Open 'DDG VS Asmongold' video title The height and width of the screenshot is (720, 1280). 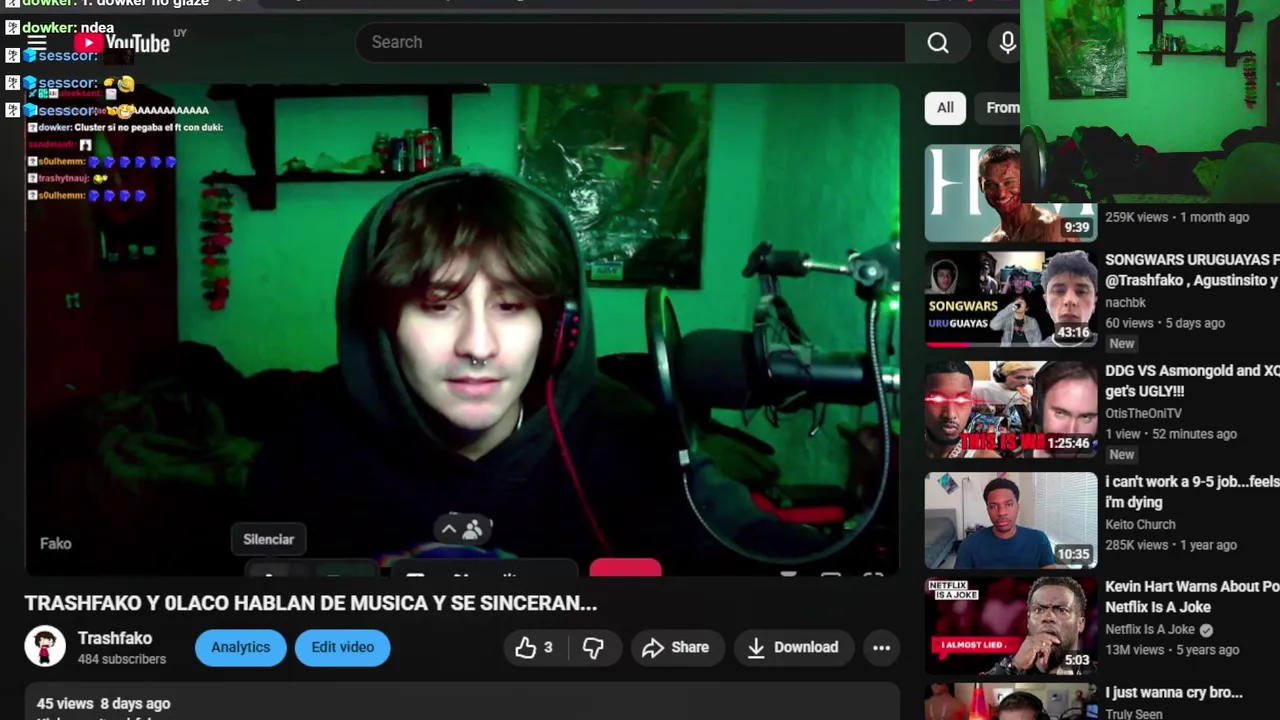1192,381
